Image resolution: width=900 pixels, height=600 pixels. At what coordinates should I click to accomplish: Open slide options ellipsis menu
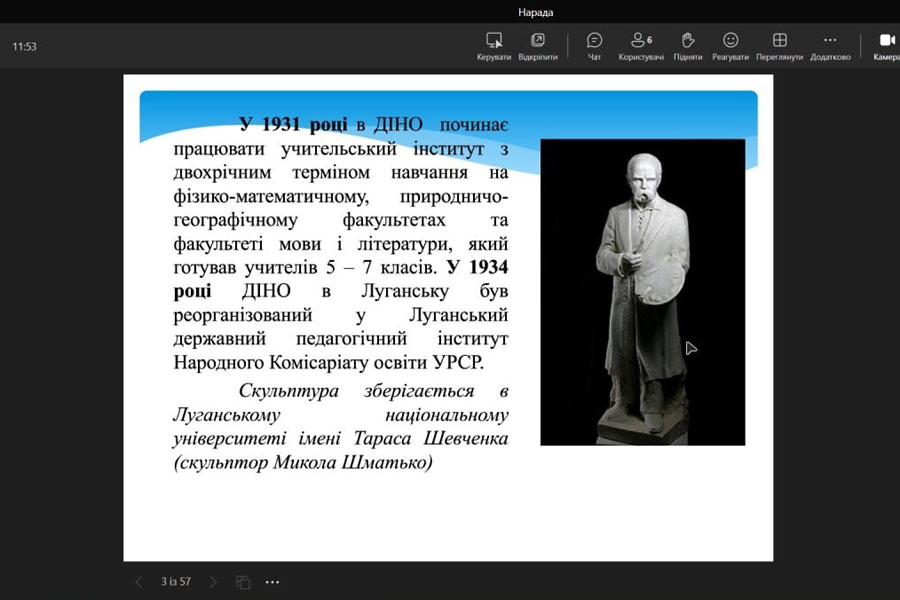(x=273, y=582)
